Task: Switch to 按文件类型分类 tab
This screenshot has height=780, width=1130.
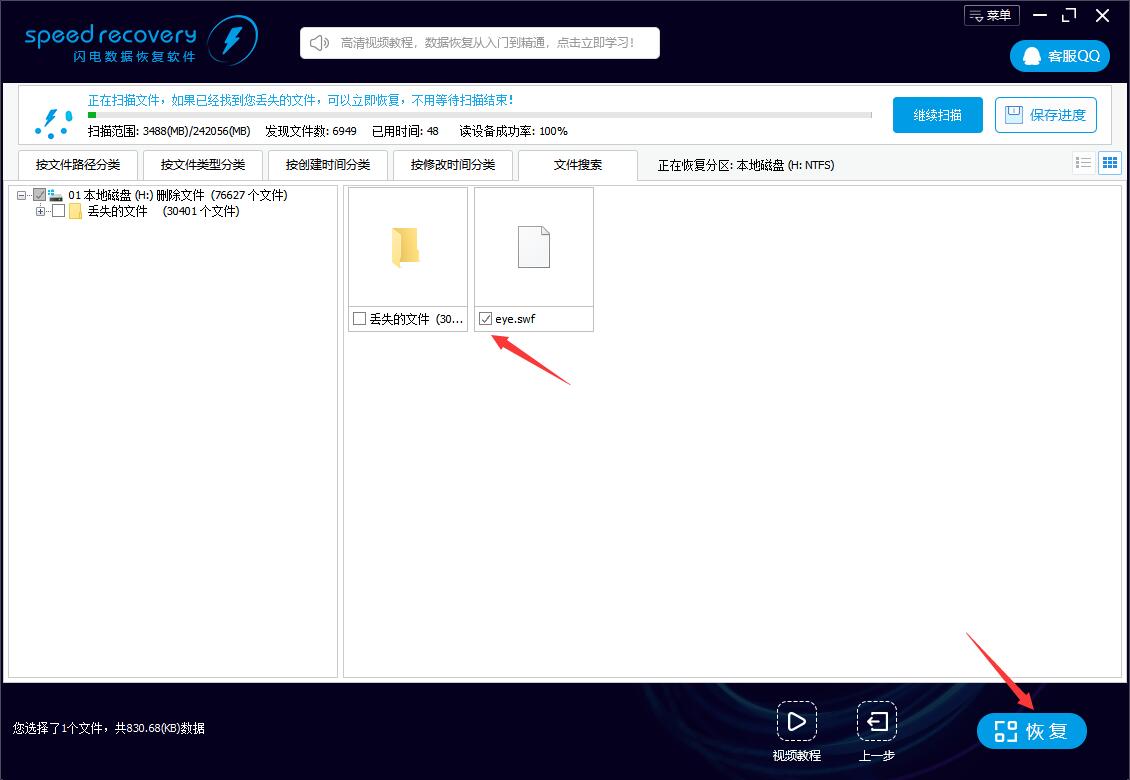Action: click(203, 164)
